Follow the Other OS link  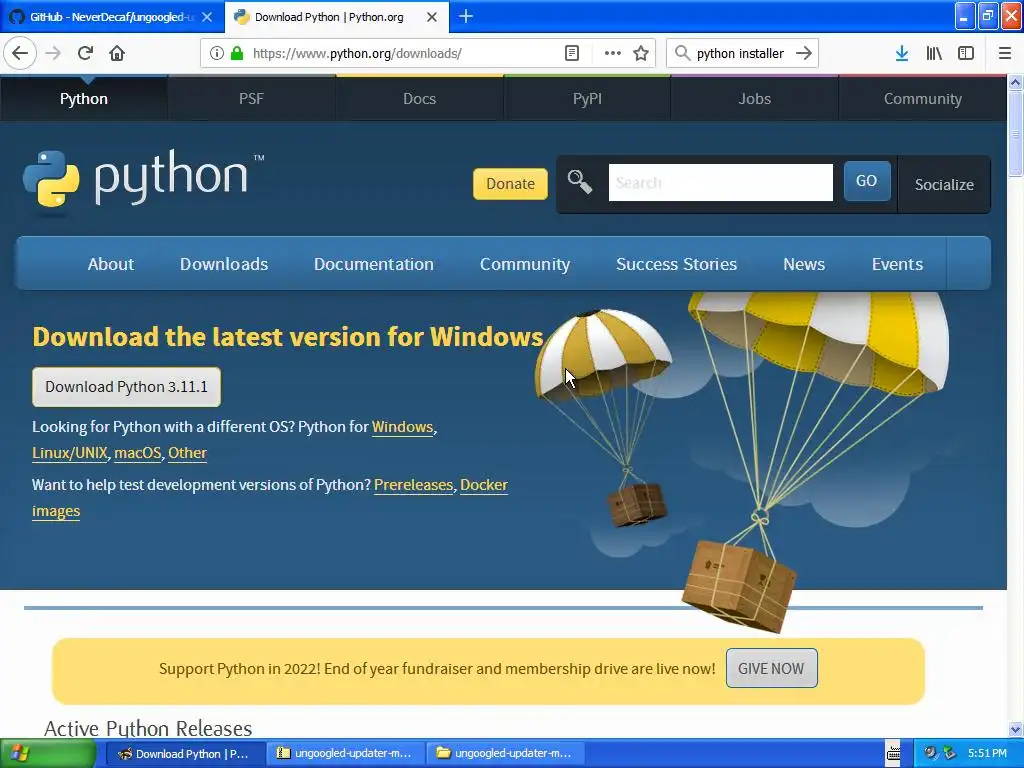(187, 453)
